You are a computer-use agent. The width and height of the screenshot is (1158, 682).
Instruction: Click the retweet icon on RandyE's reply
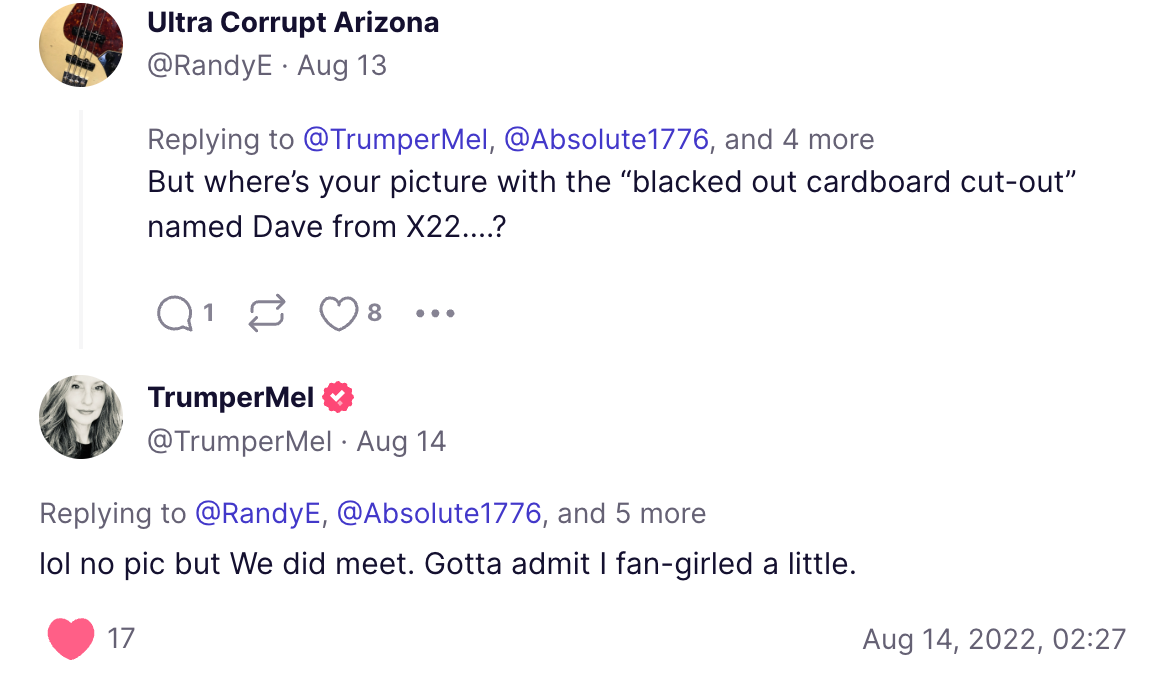[265, 312]
